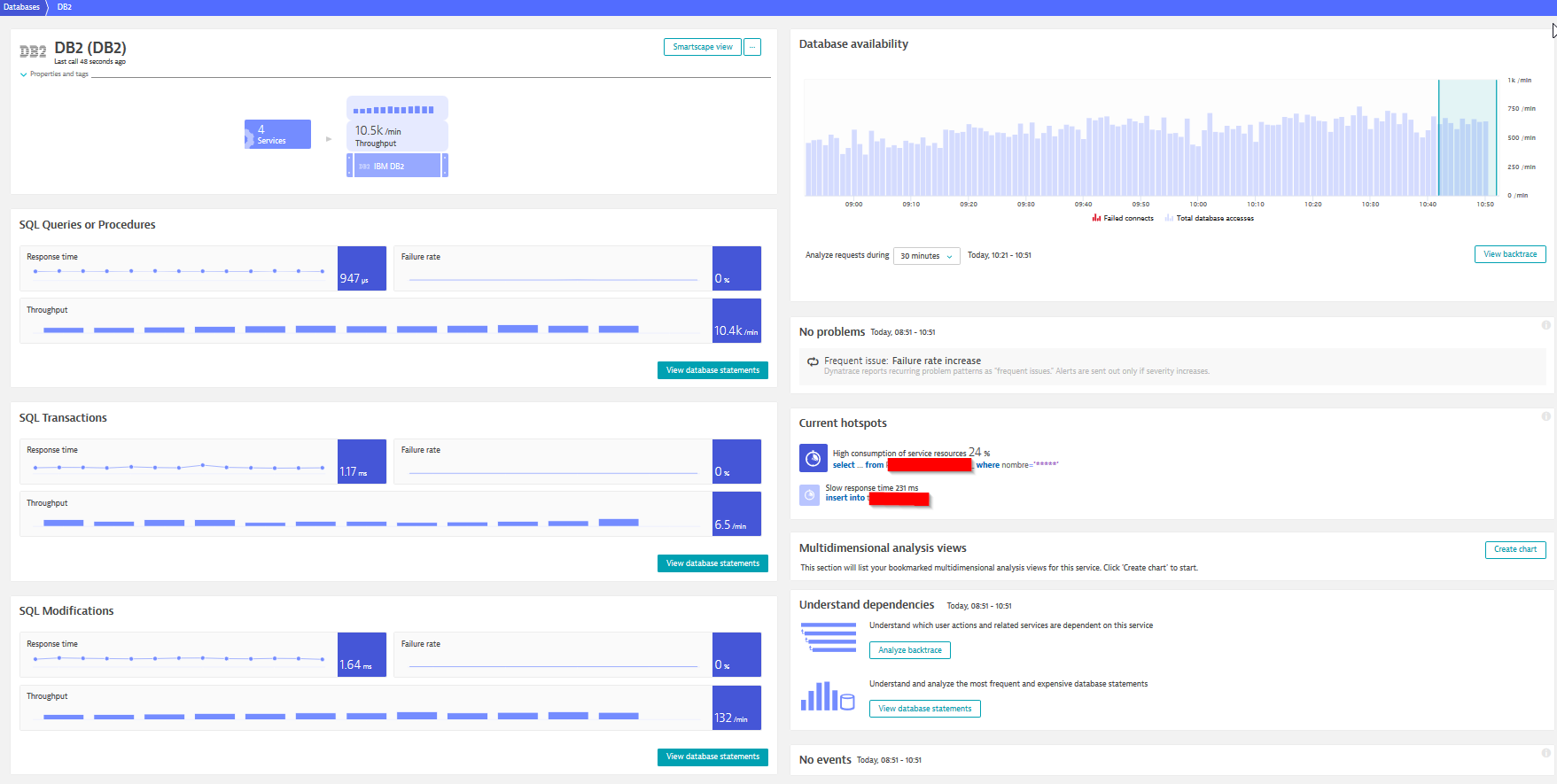The height and width of the screenshot is (784, 1557).
Task: Click the DB2 logo icon beside the title
Action: [33, 51]
